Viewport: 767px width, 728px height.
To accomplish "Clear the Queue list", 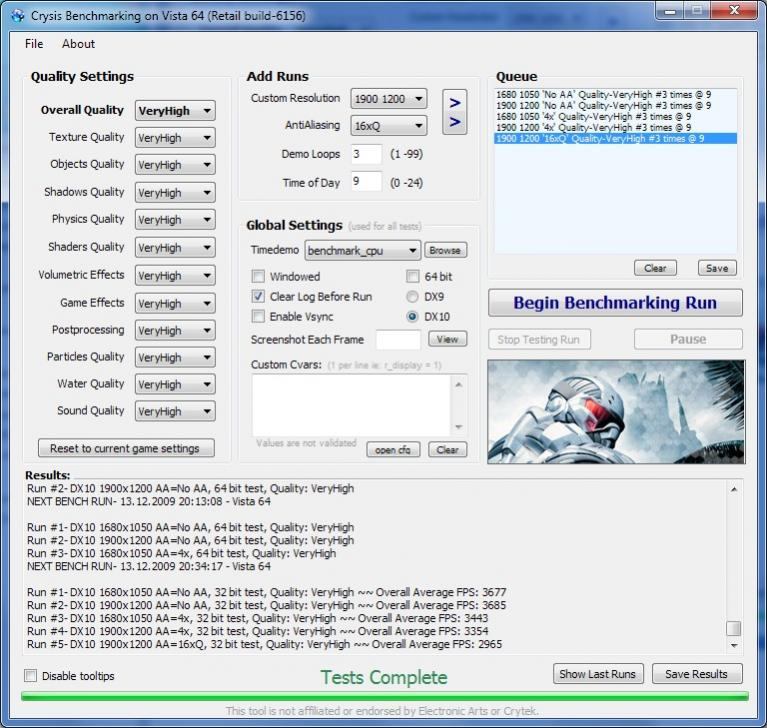I will [x=655, y=268].
